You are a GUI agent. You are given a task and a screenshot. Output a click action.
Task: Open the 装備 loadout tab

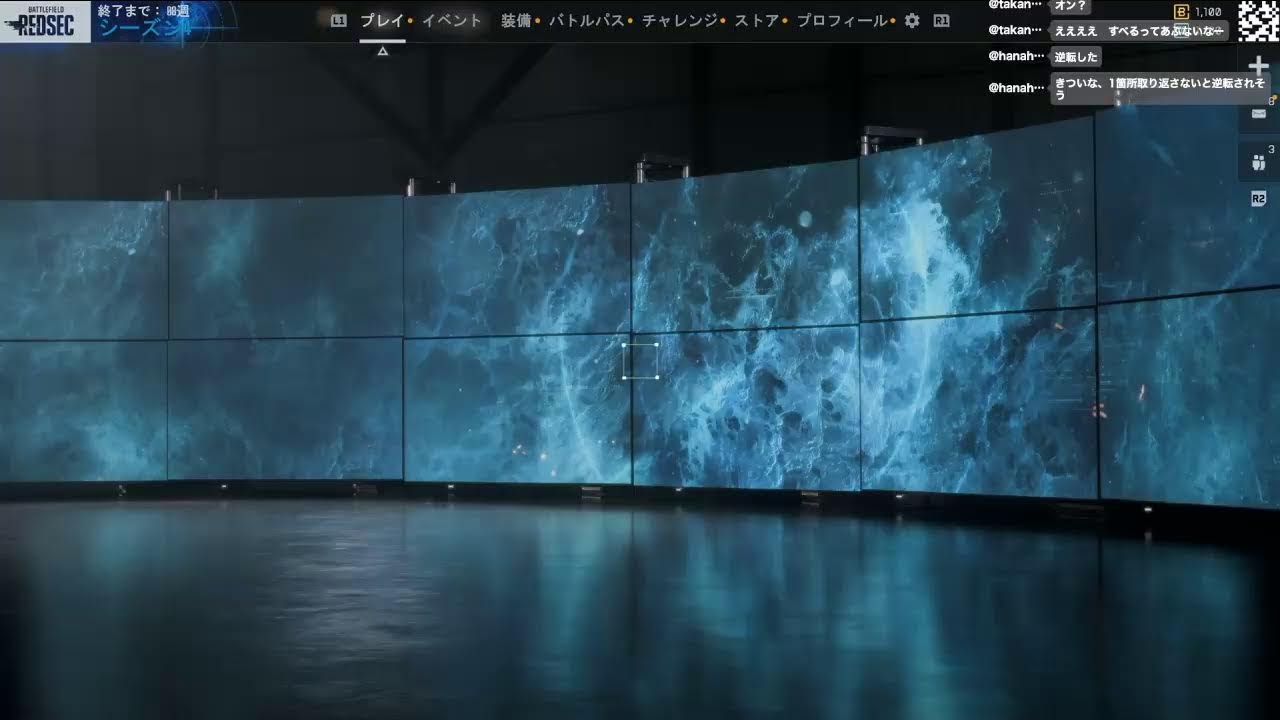click(516, 20)
